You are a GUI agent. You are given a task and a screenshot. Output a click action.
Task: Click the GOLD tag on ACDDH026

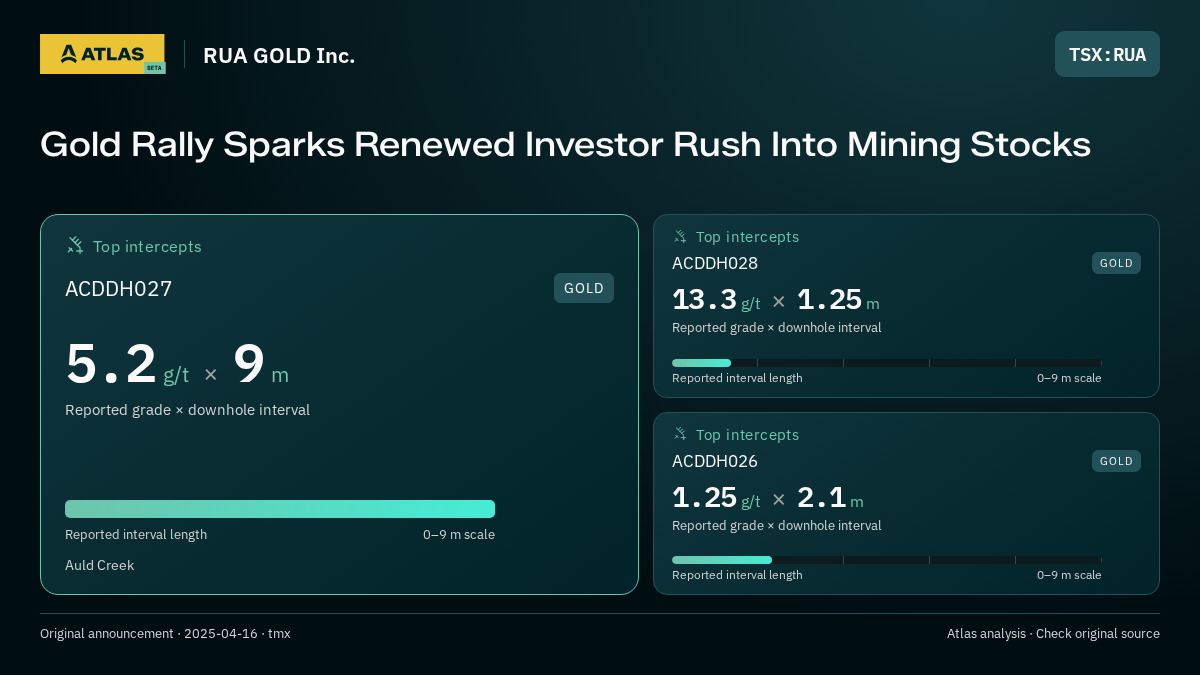click(x=1116, y=461)
